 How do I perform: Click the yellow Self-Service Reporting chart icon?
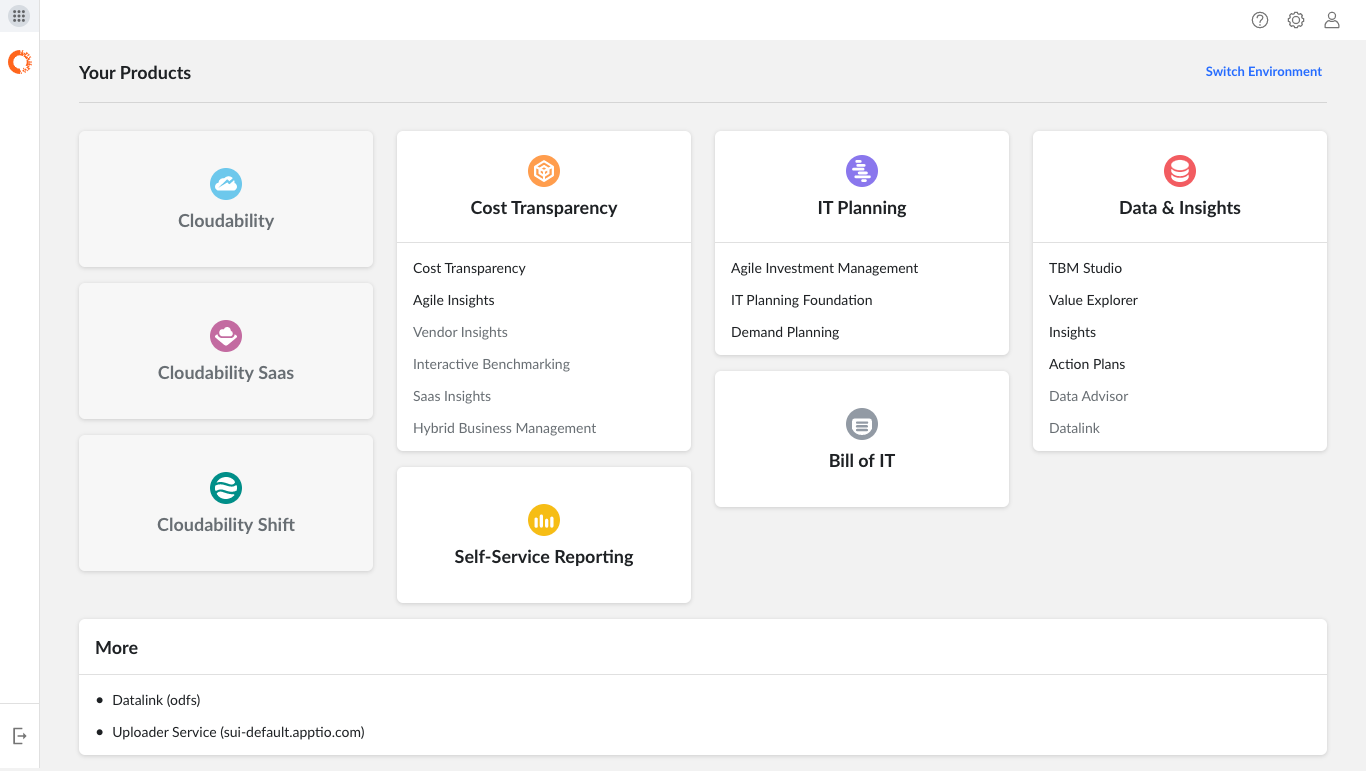544,520
